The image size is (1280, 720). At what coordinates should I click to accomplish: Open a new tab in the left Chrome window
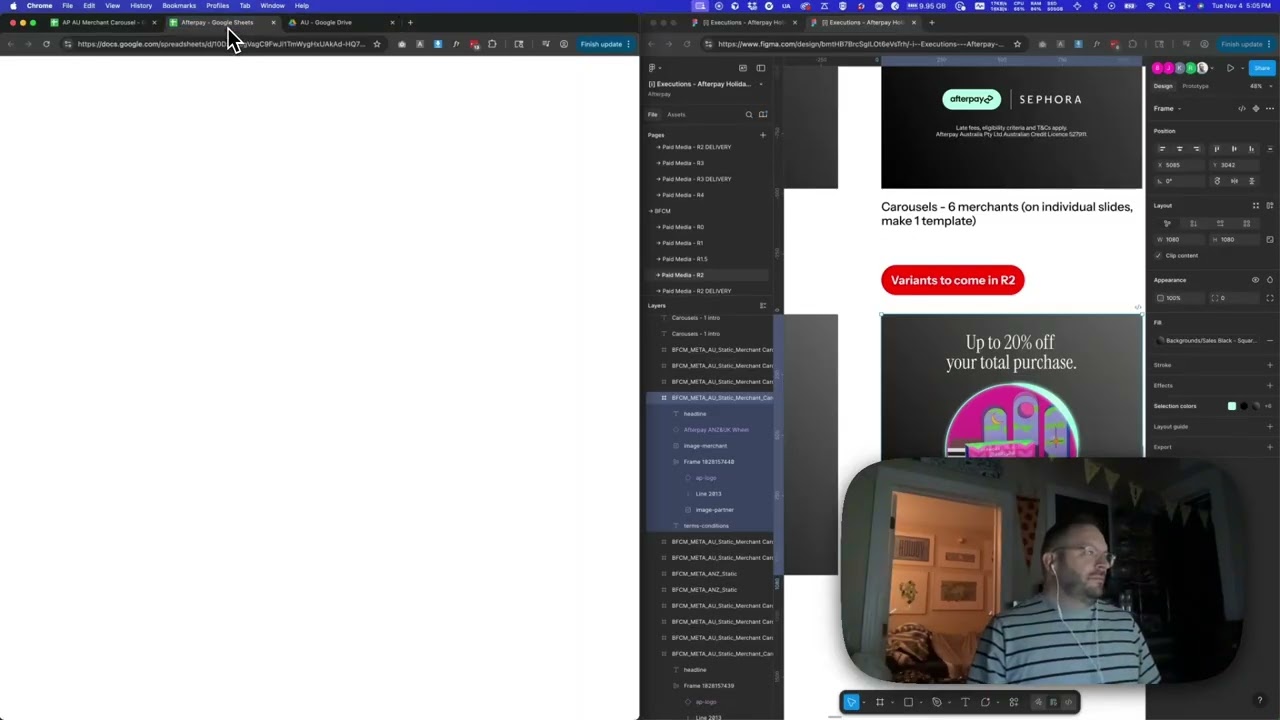click(x=410, y=22)
